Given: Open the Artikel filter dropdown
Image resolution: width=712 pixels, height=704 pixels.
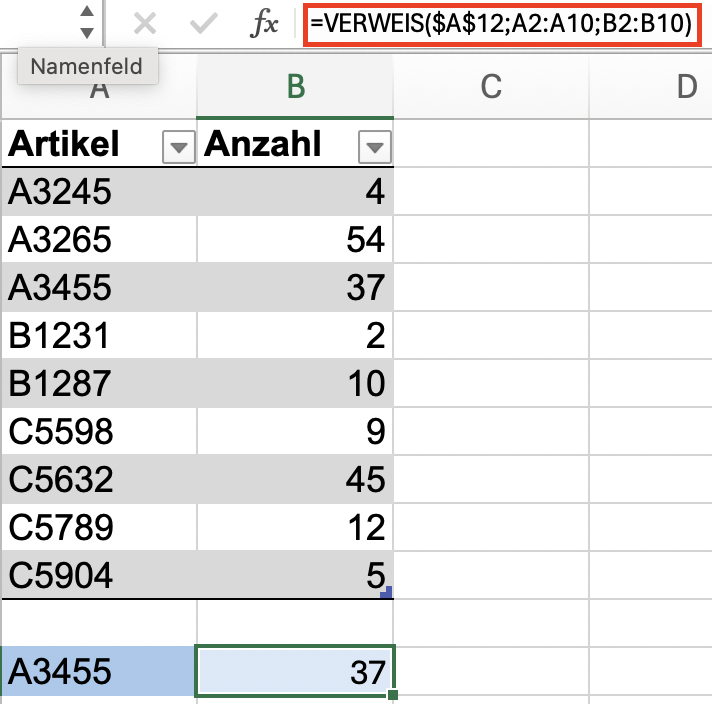Looking at the screenshot, I should pyautogui.click(x=179, y=147).
